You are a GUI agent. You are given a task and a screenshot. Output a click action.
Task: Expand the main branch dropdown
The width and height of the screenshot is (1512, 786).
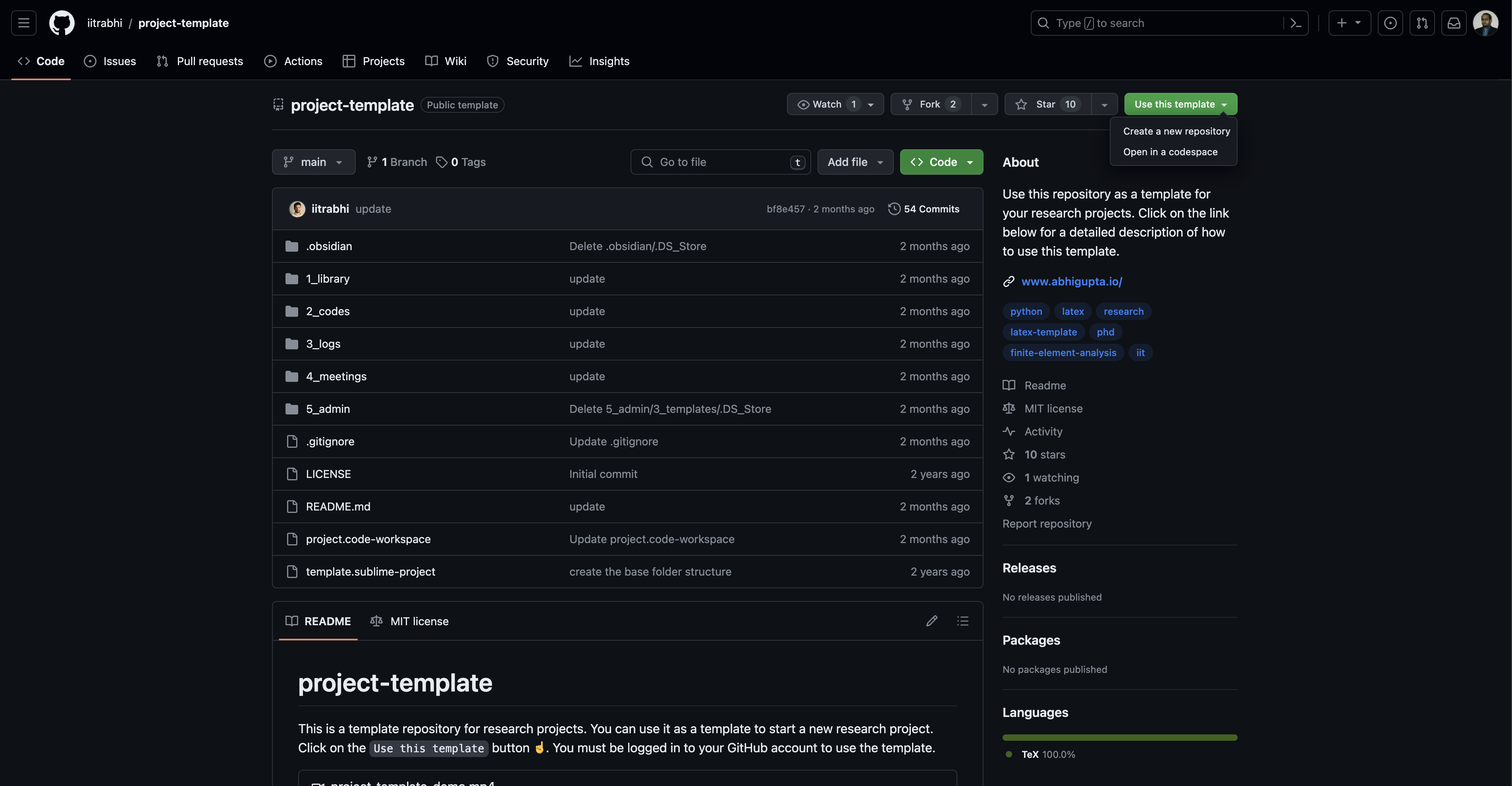pyautogui.click(x=313, y=162)
